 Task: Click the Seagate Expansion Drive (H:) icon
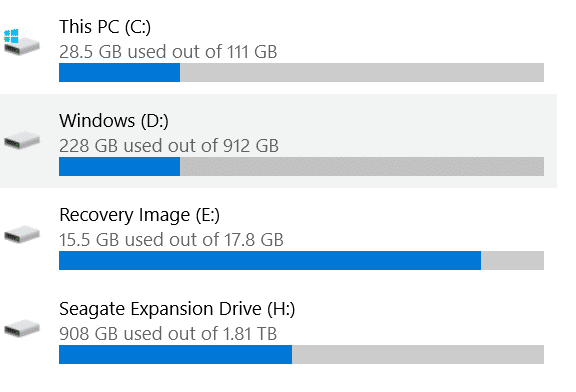point(22,328)
